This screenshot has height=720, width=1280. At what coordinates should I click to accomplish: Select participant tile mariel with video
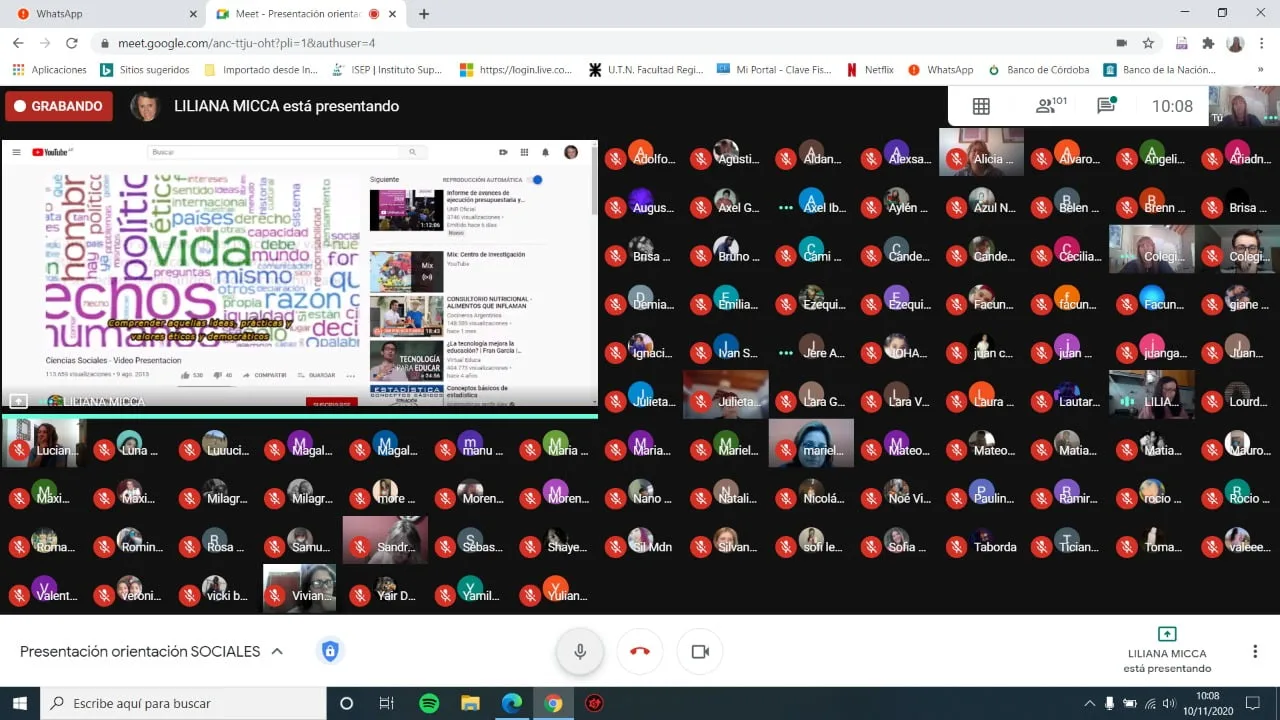click(x=811, y=443)
